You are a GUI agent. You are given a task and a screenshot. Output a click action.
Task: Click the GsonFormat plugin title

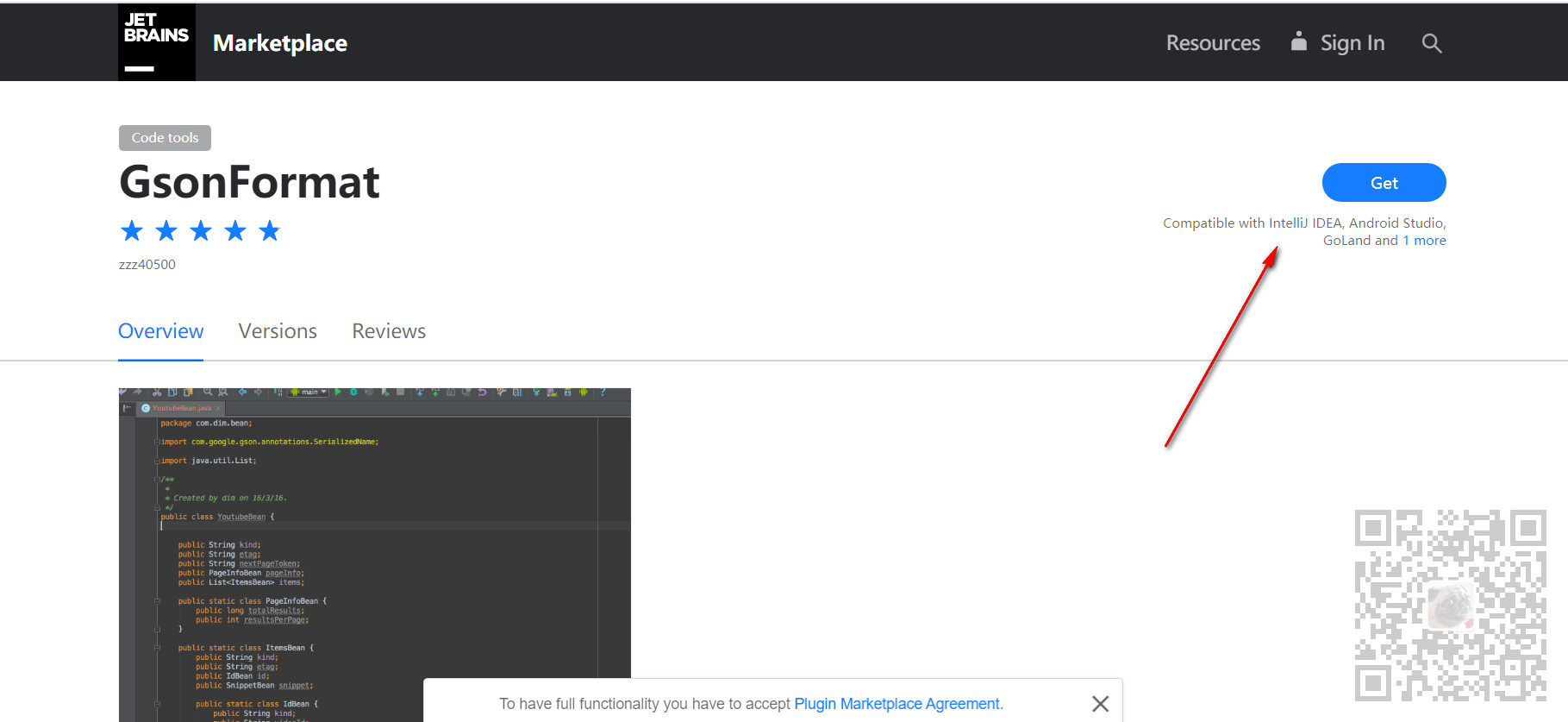(x=249, y=182)
